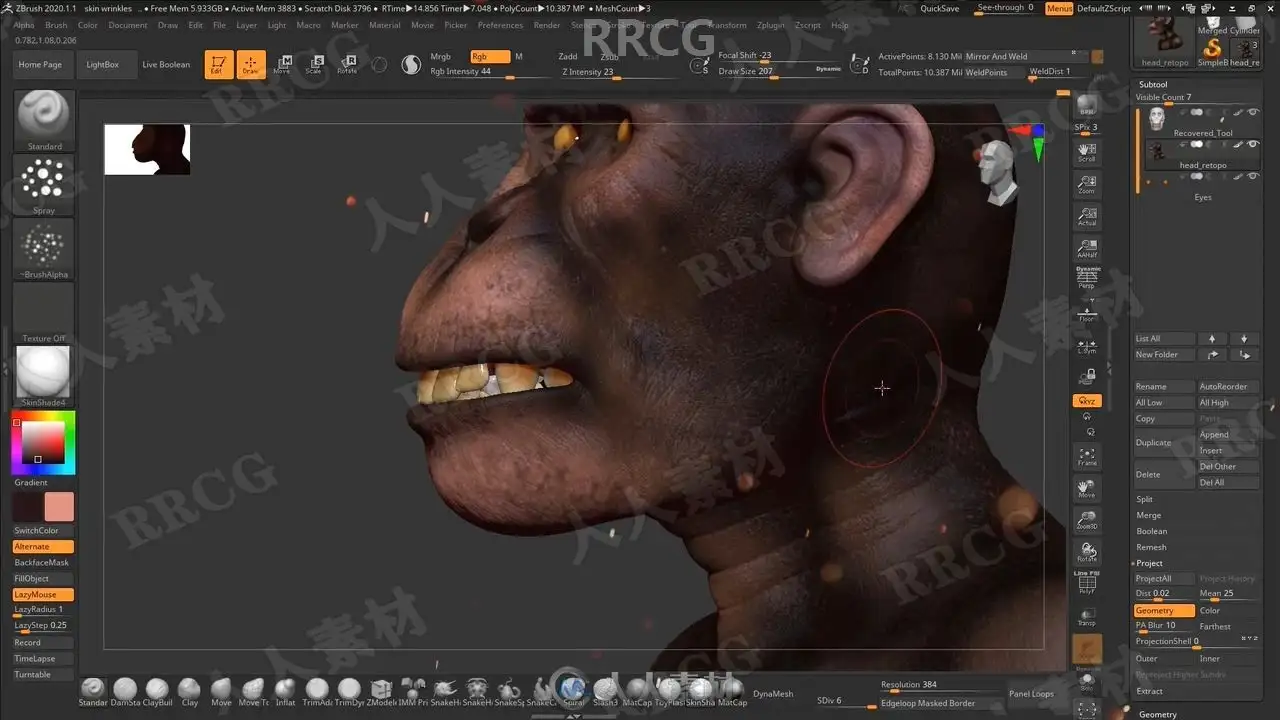
Task: Toggle LazyMouse on or off
Action: (43, 594)
